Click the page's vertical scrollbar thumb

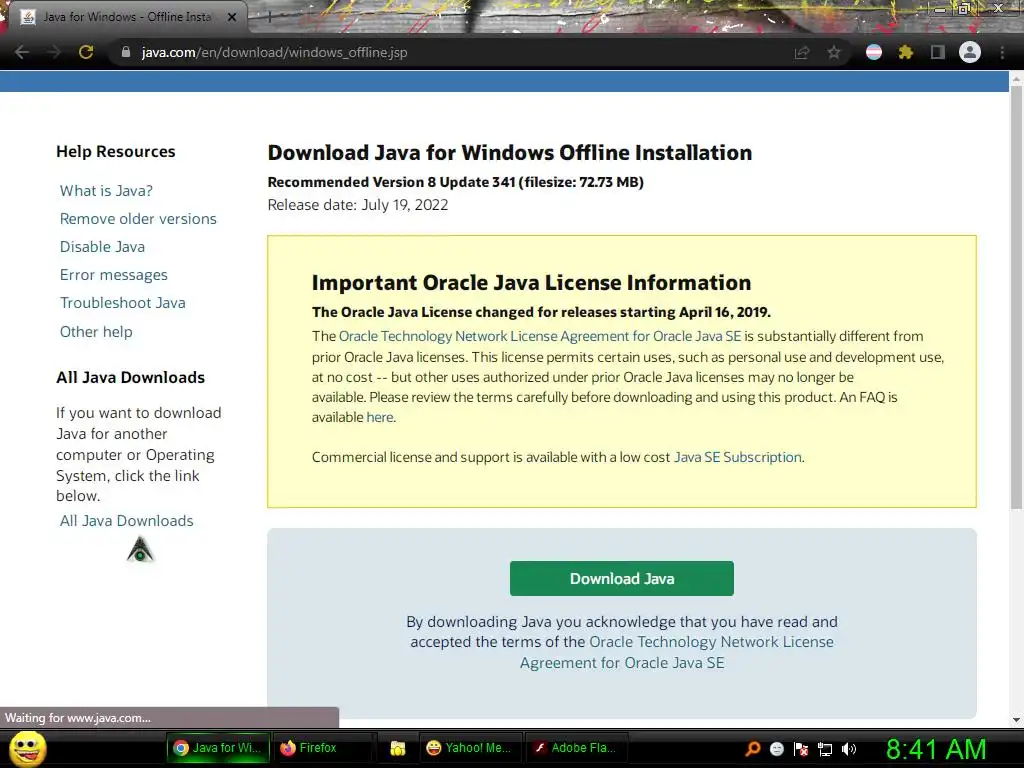(1016, 297)
